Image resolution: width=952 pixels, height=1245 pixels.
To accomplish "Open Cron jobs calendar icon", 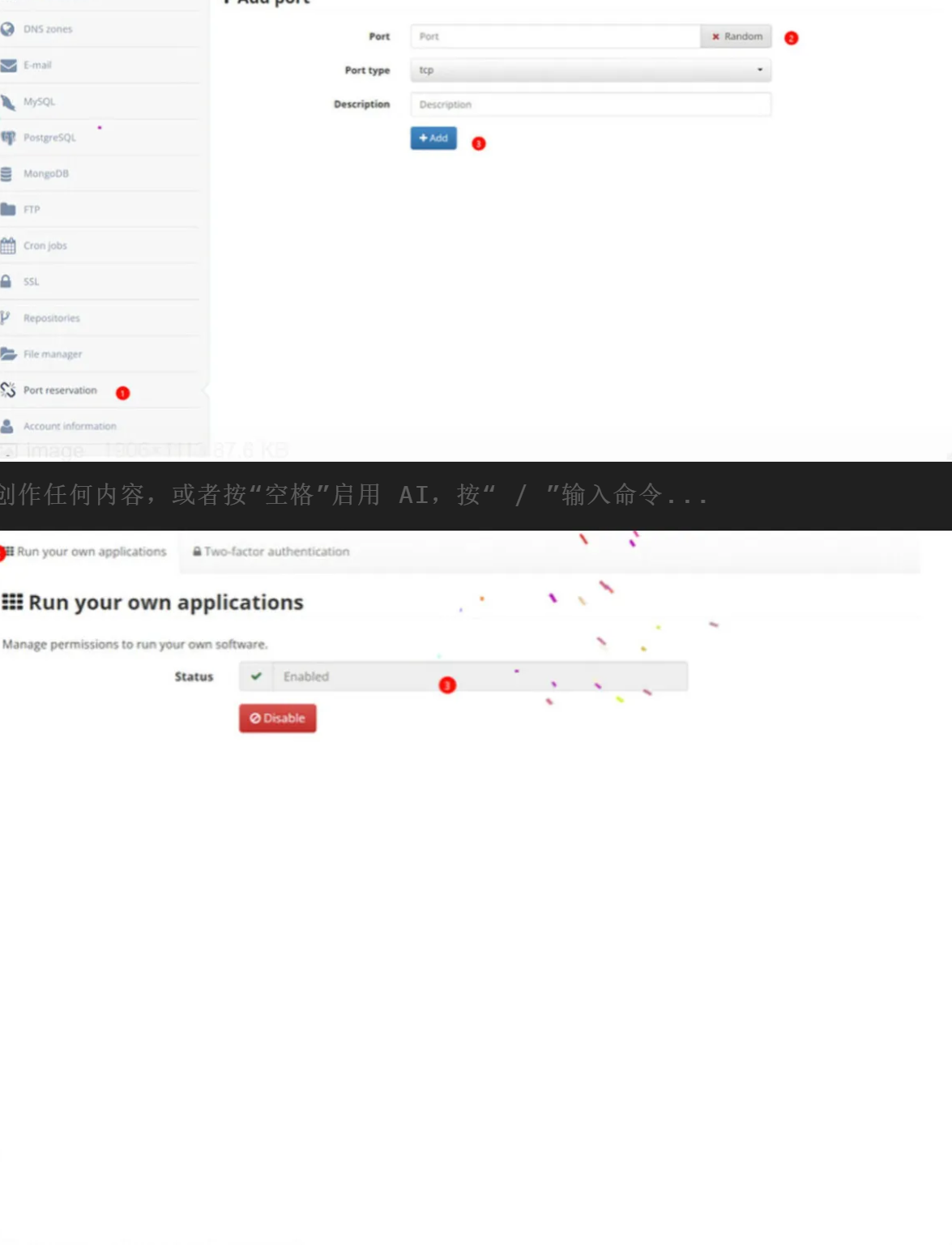I will [x=8, y=245].
